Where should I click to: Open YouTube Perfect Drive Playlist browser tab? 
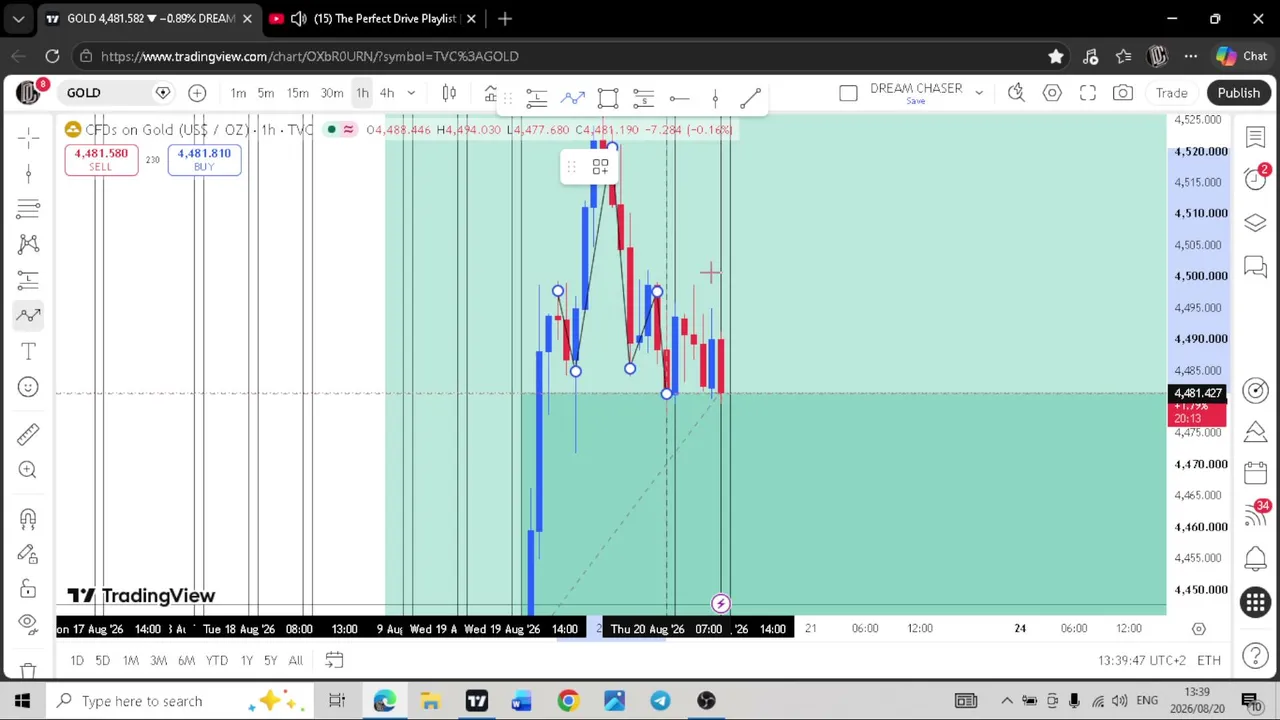(x=374, y=18)
